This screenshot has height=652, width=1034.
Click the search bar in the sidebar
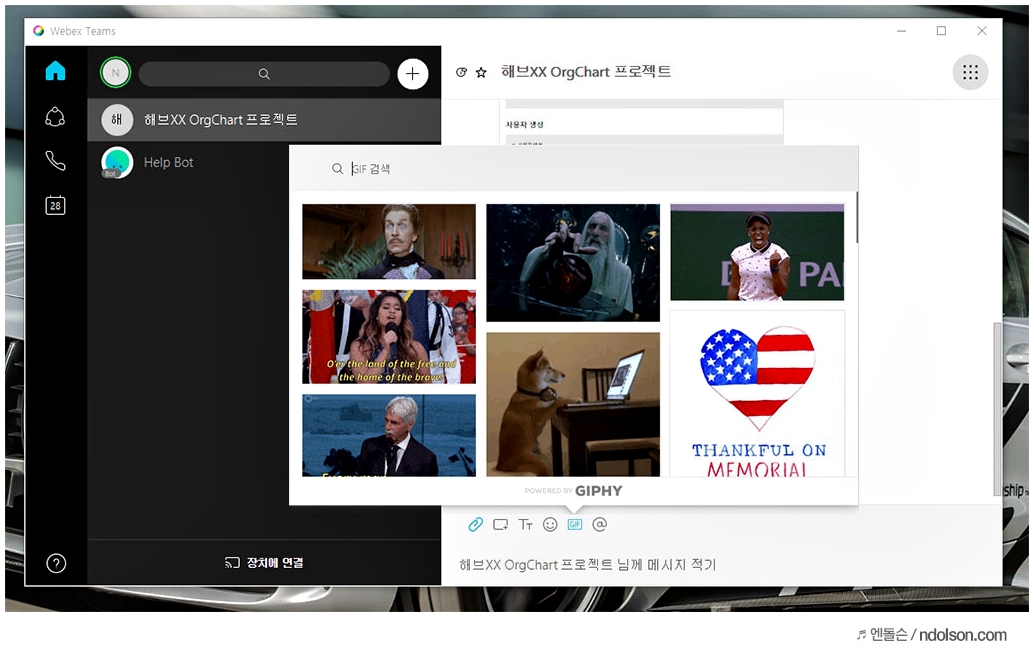264,74
